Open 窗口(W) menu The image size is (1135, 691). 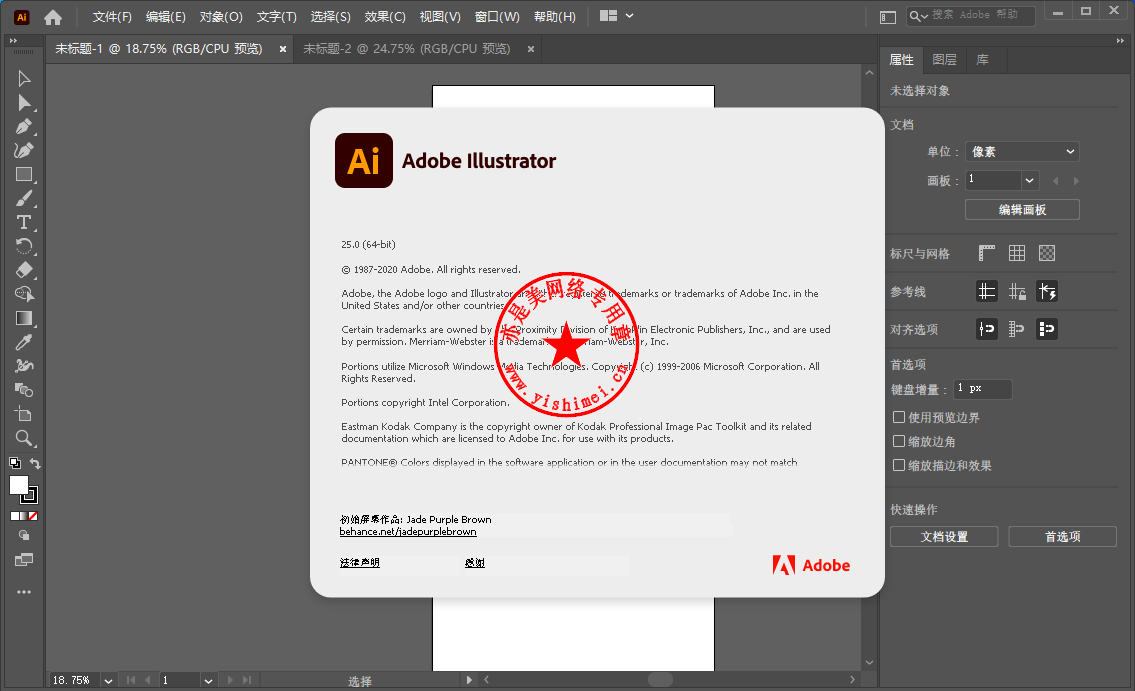[x=497, y=16]
